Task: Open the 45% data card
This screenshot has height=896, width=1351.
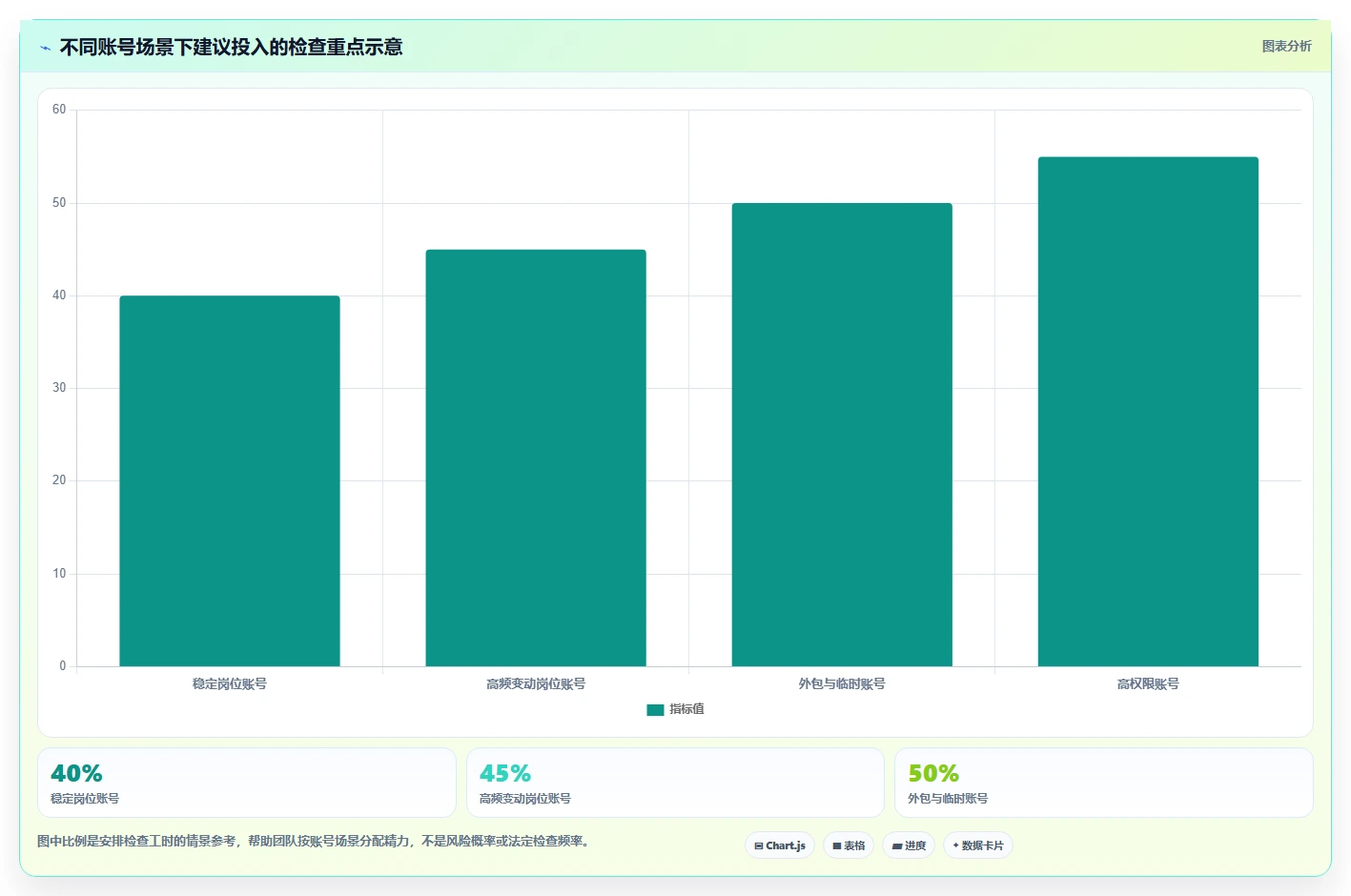Action: click(x=675, y=783)
